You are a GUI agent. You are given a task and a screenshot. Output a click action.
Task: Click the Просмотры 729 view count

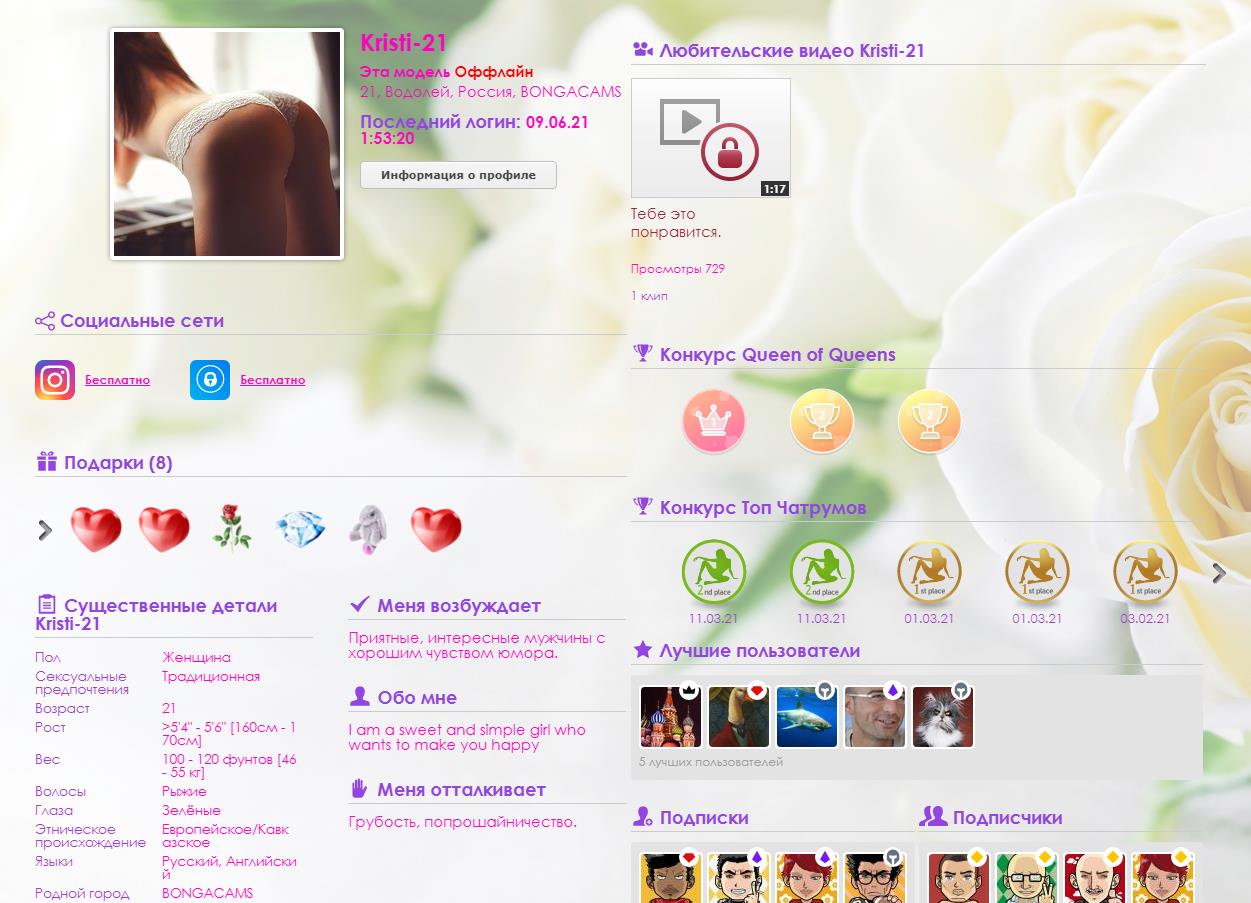tap(678, 268)
